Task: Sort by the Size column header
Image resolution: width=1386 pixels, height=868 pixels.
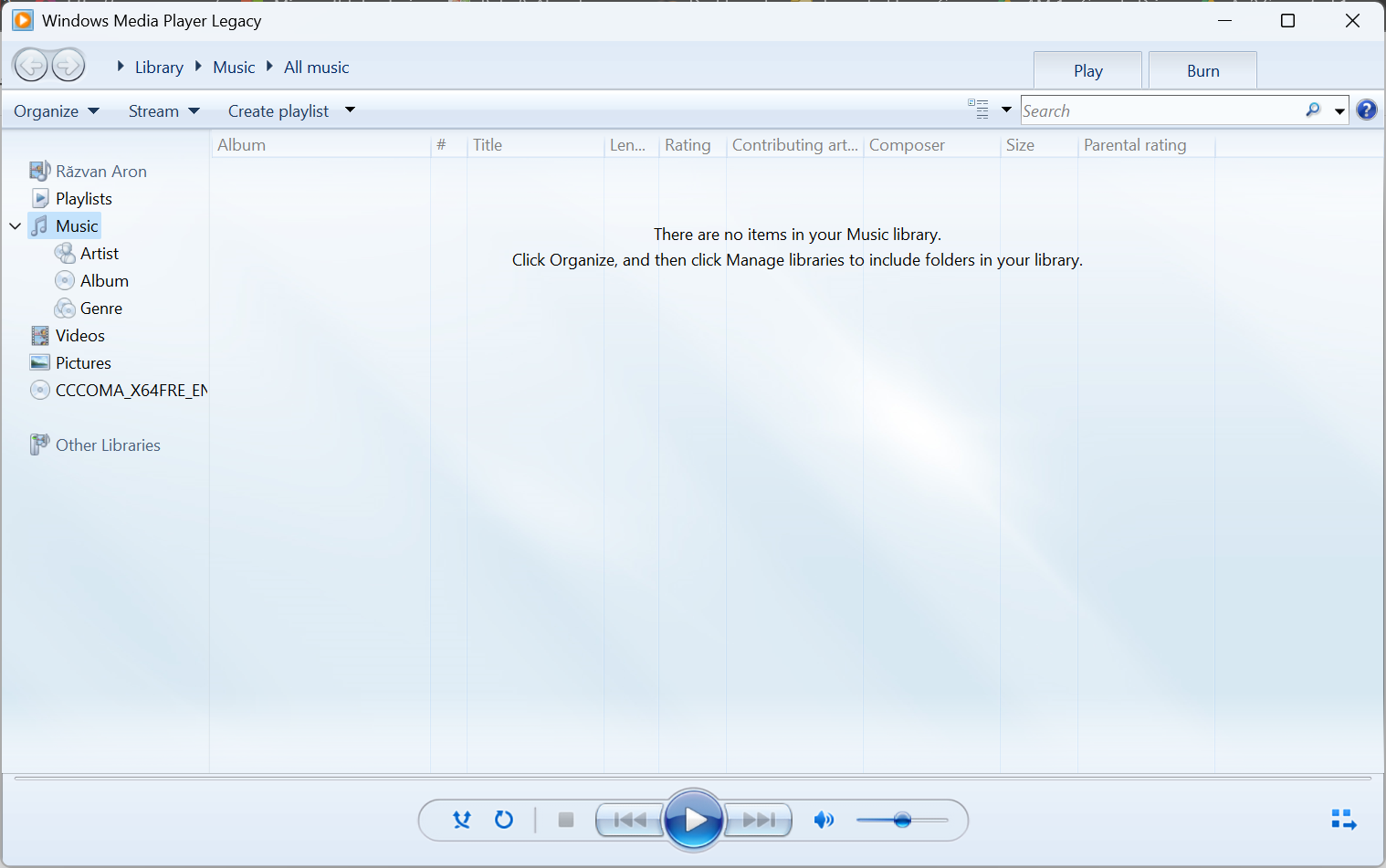Action: click(x=1039, y=144)
